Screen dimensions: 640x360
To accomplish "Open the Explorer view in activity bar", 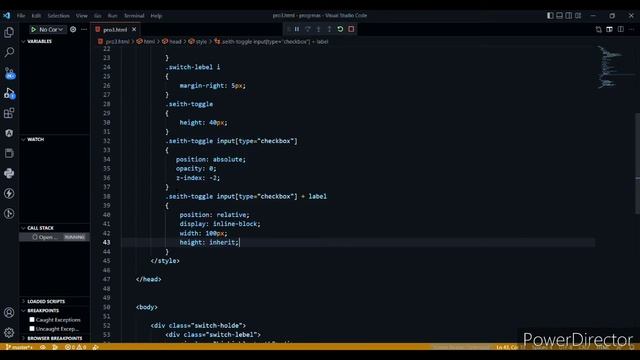I will pyautogui.click(x=9, y=32).
